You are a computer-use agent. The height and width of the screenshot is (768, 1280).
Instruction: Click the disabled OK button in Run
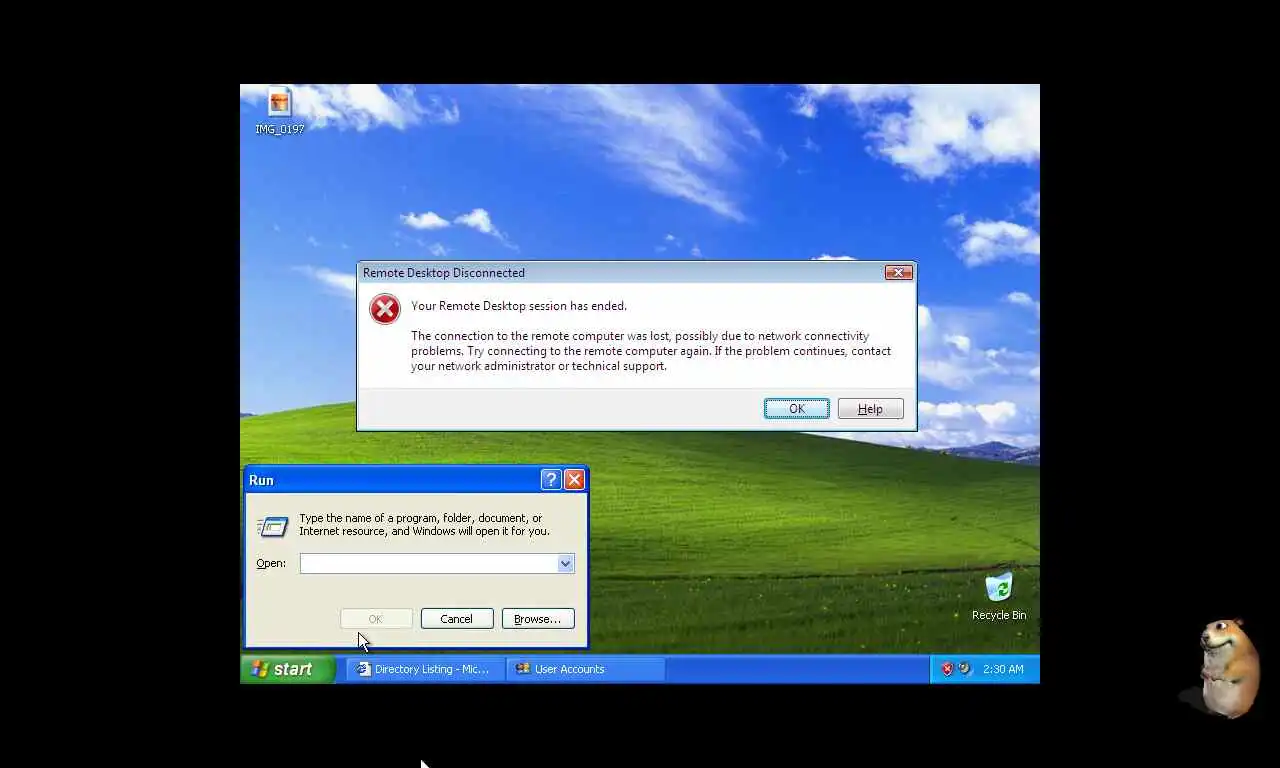376,619
